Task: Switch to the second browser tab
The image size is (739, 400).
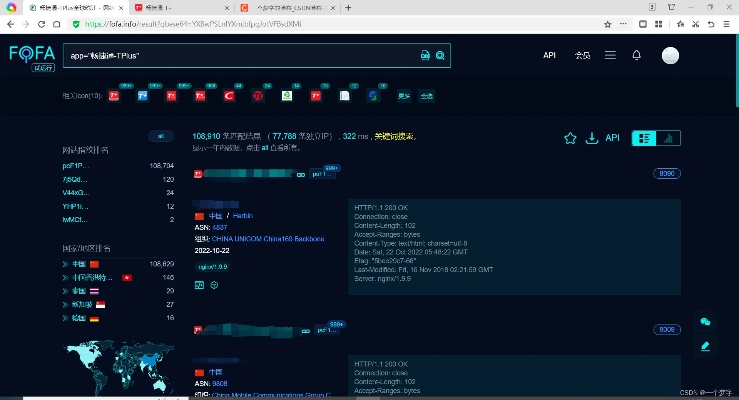Action: pyautogui.click(x=165, y=7)
